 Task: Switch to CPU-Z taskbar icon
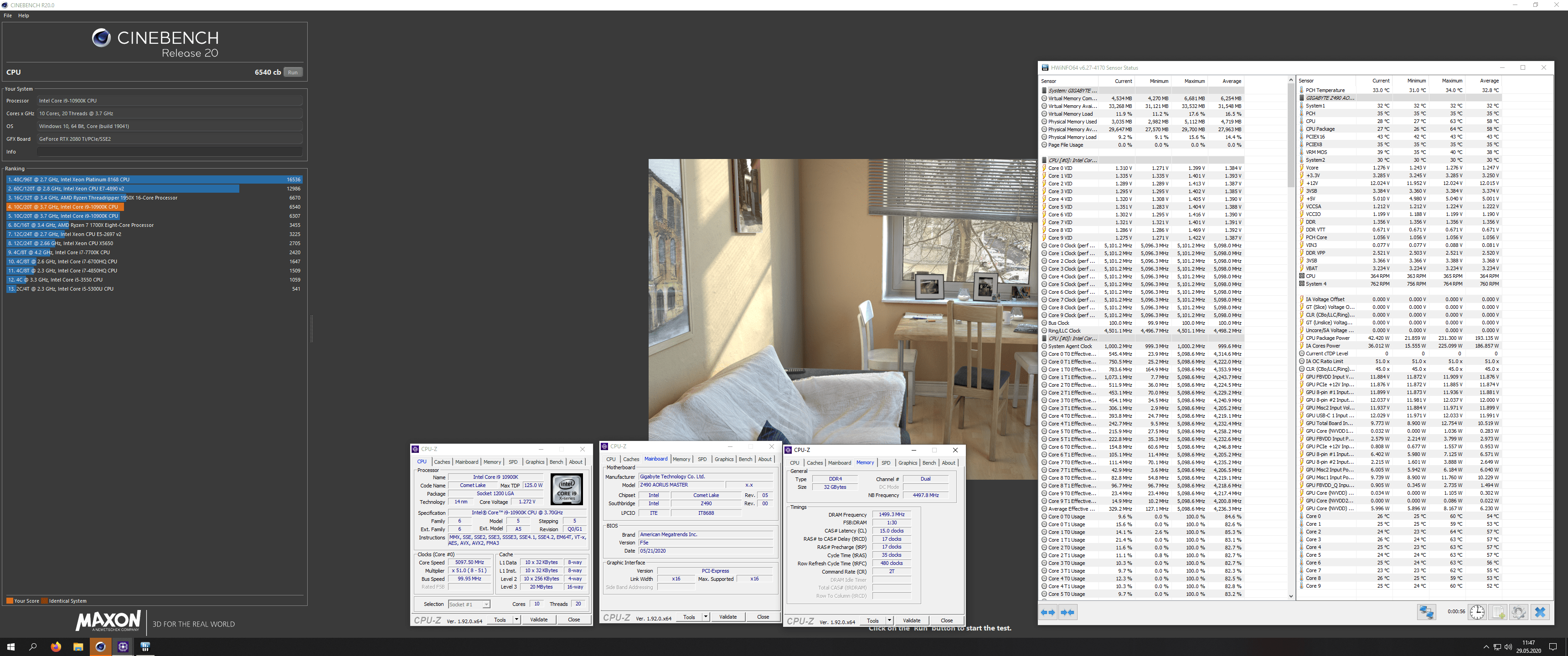tap(123, 646)
